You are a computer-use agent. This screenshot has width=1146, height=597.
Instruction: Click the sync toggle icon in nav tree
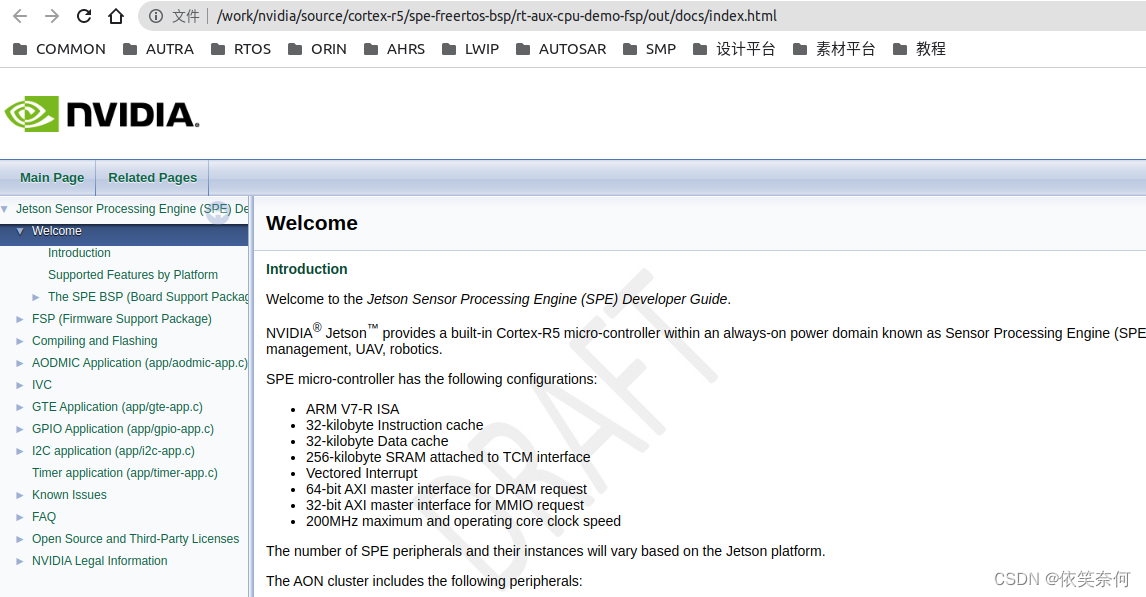(x=218, y=212)
